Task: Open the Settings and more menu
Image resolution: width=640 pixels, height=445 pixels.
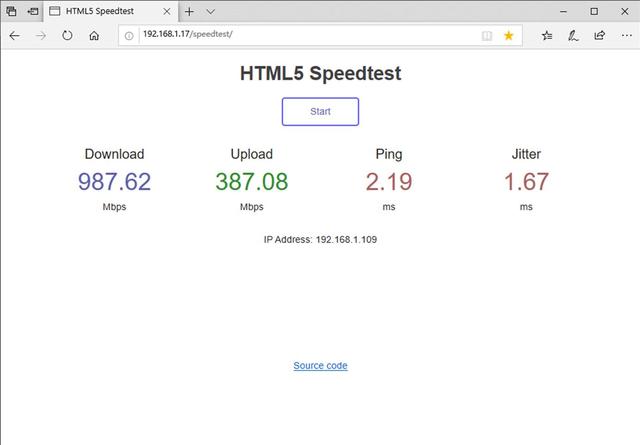Action: click(625, 35)
